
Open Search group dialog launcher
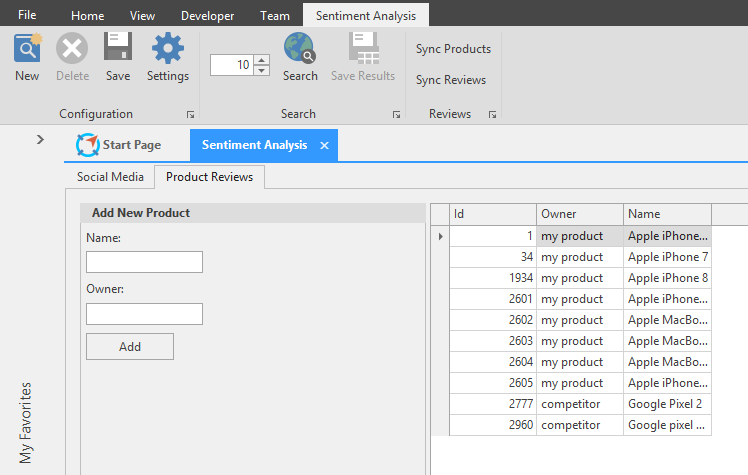click(x=396, y=114)
